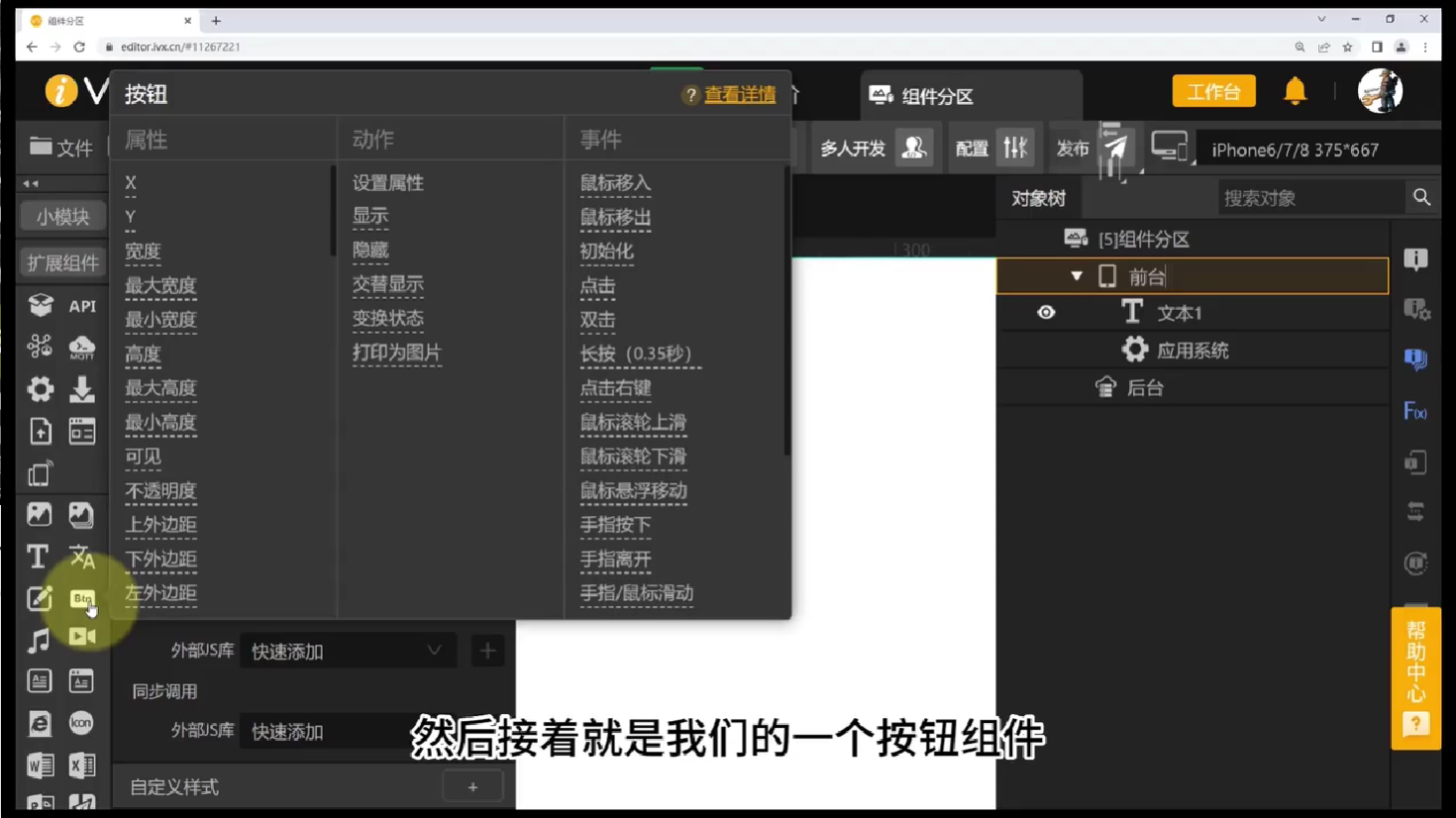This screenshot has height=818, width=1456.
Task: Select the image component icon
Action: (x=40, y=515)
